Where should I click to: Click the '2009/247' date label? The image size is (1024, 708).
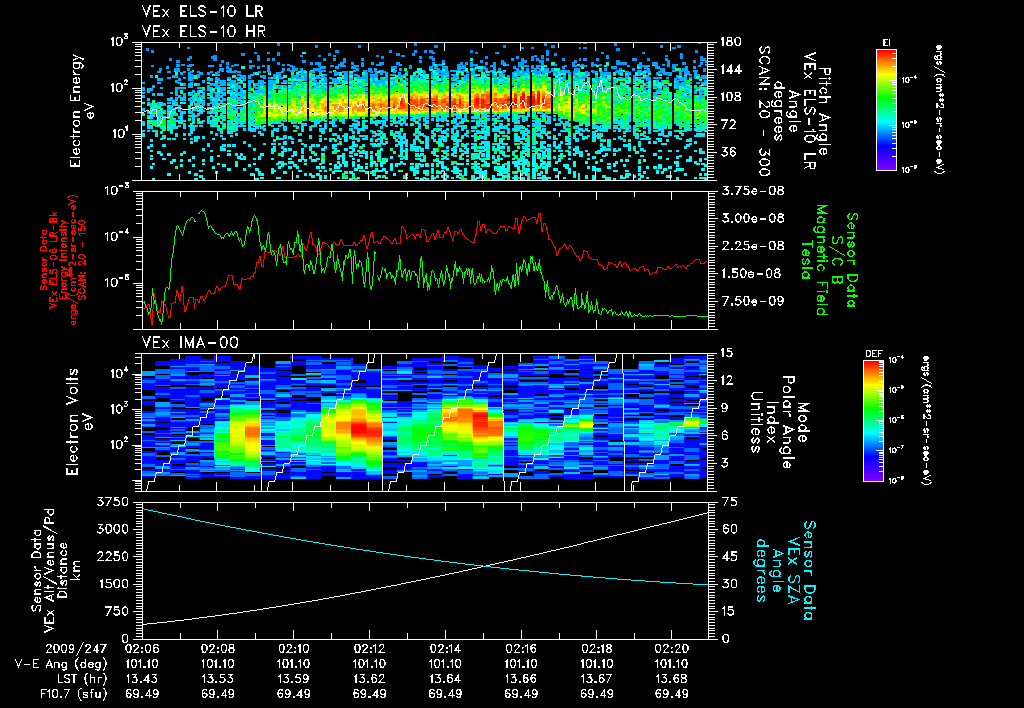click(78, 649)
